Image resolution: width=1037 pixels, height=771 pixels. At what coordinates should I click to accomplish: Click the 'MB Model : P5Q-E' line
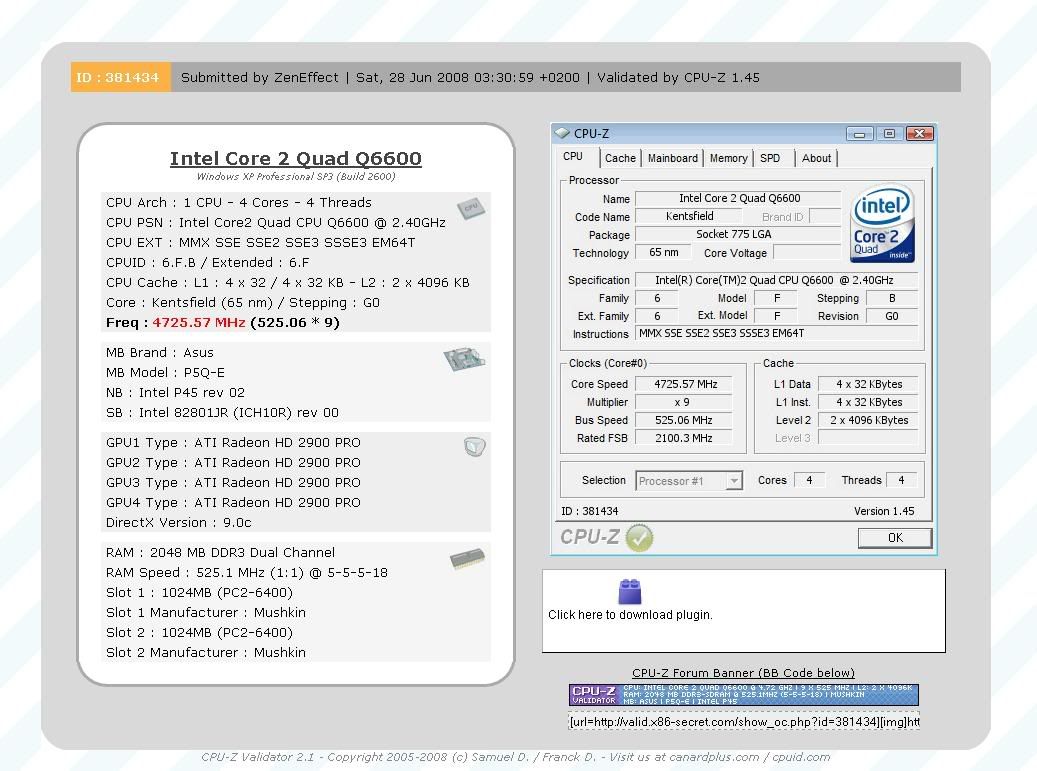[x=165, y=373]
